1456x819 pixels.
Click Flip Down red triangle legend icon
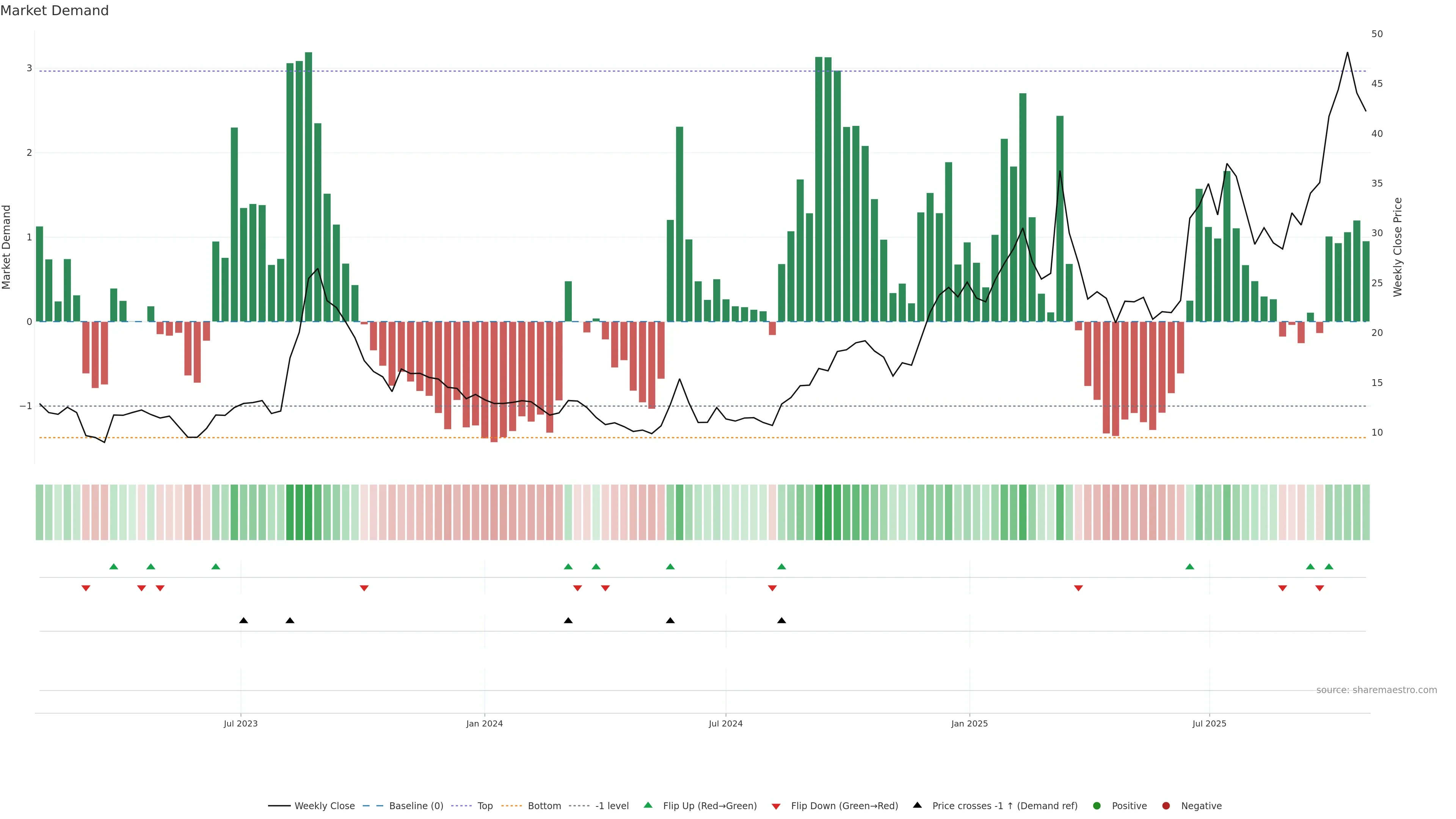click(776, 806)
